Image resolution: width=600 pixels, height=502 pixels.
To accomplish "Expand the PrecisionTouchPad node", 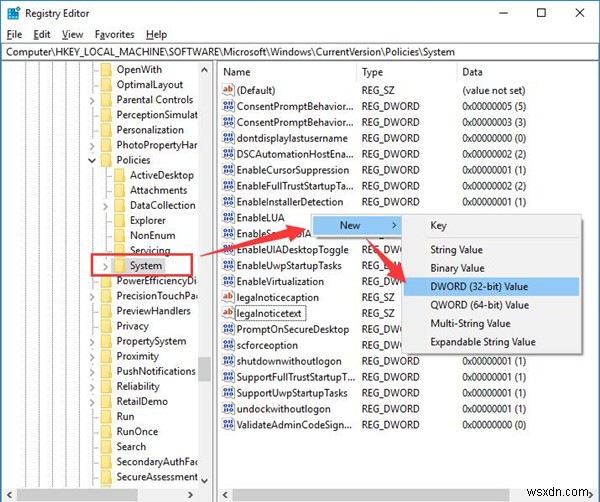I will tap(92, 297).
